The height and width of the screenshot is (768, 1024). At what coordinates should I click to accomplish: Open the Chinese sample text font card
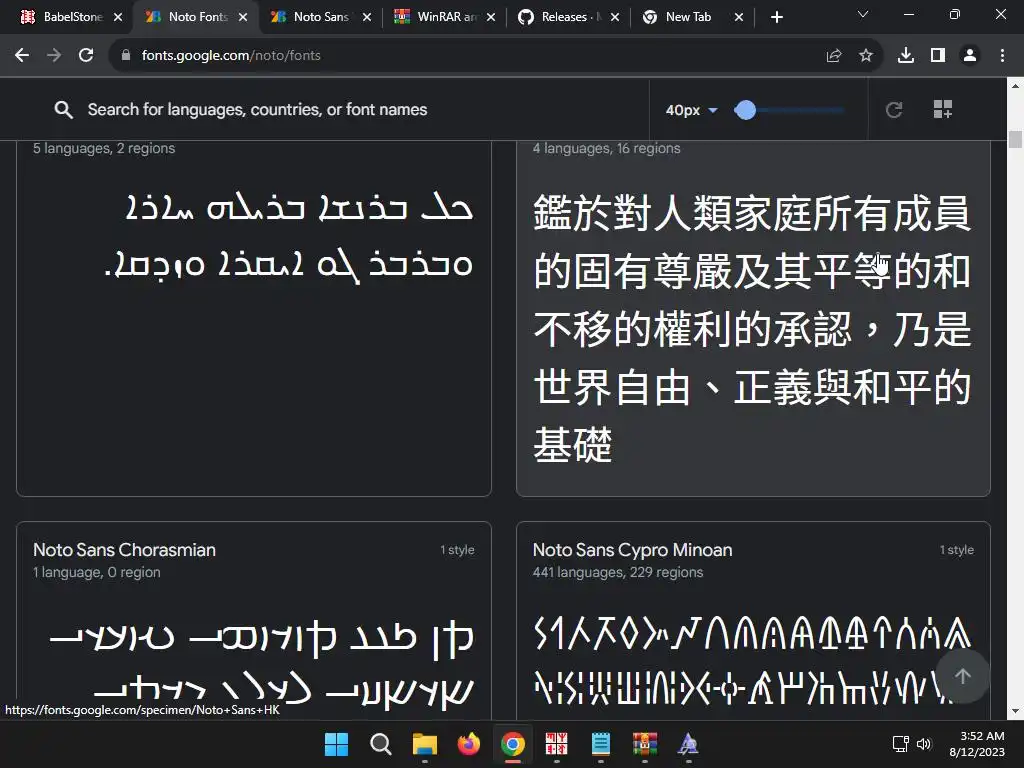click(753, 318)
